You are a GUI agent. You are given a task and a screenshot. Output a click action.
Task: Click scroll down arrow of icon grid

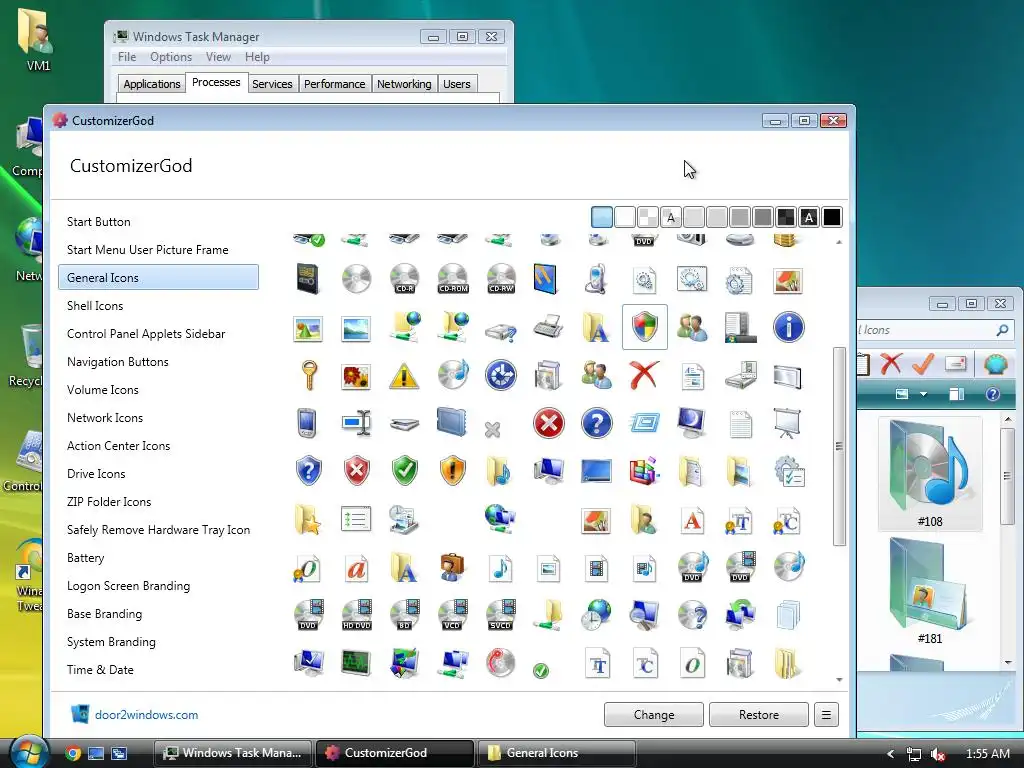(839, 680)
